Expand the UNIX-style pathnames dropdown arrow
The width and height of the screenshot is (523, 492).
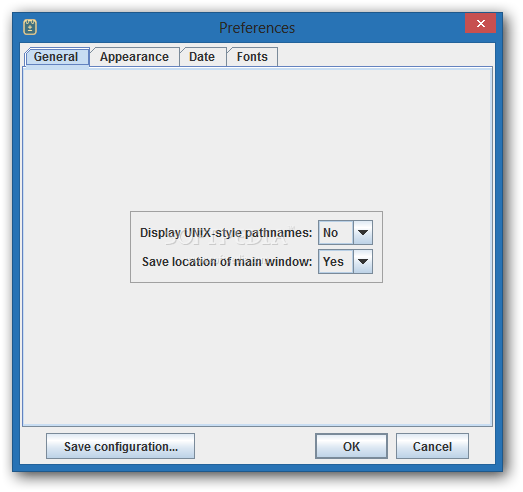click(x=363, y=232)
